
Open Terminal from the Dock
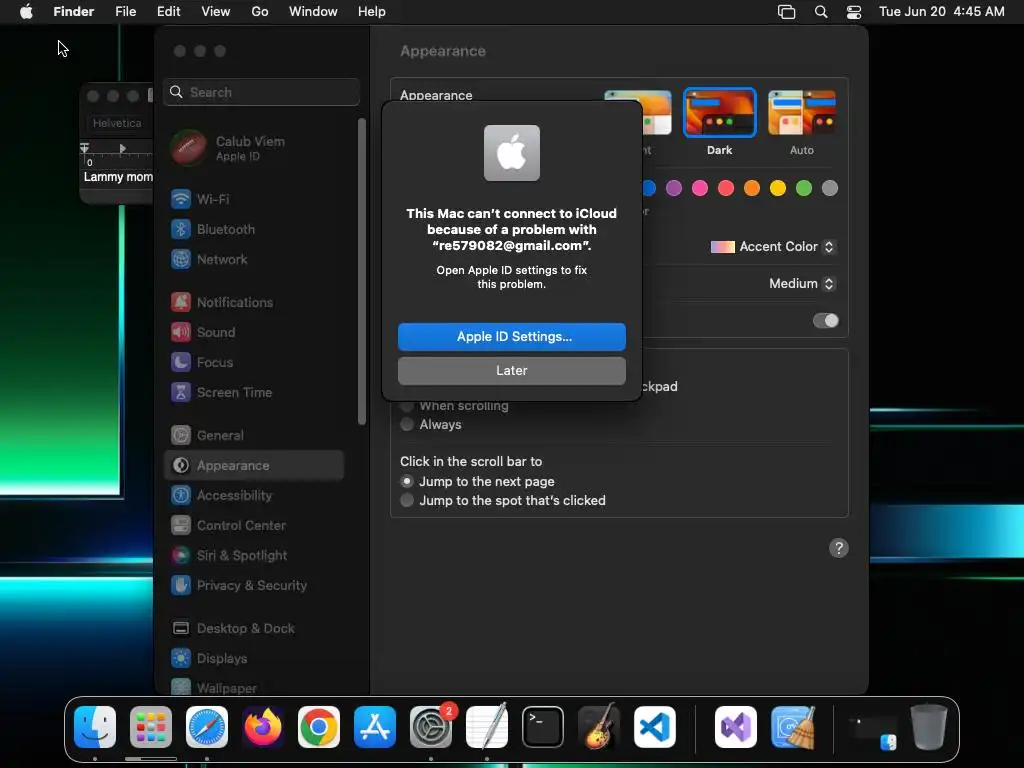point(543,727)
